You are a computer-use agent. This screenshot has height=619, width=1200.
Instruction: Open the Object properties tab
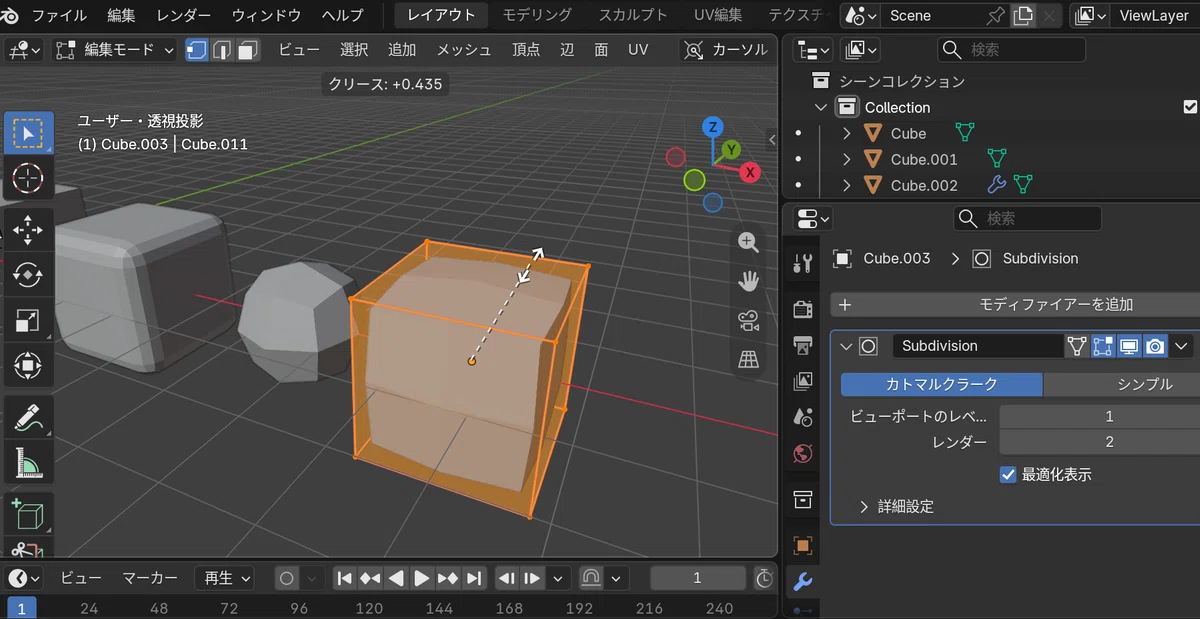coord(802,545)
